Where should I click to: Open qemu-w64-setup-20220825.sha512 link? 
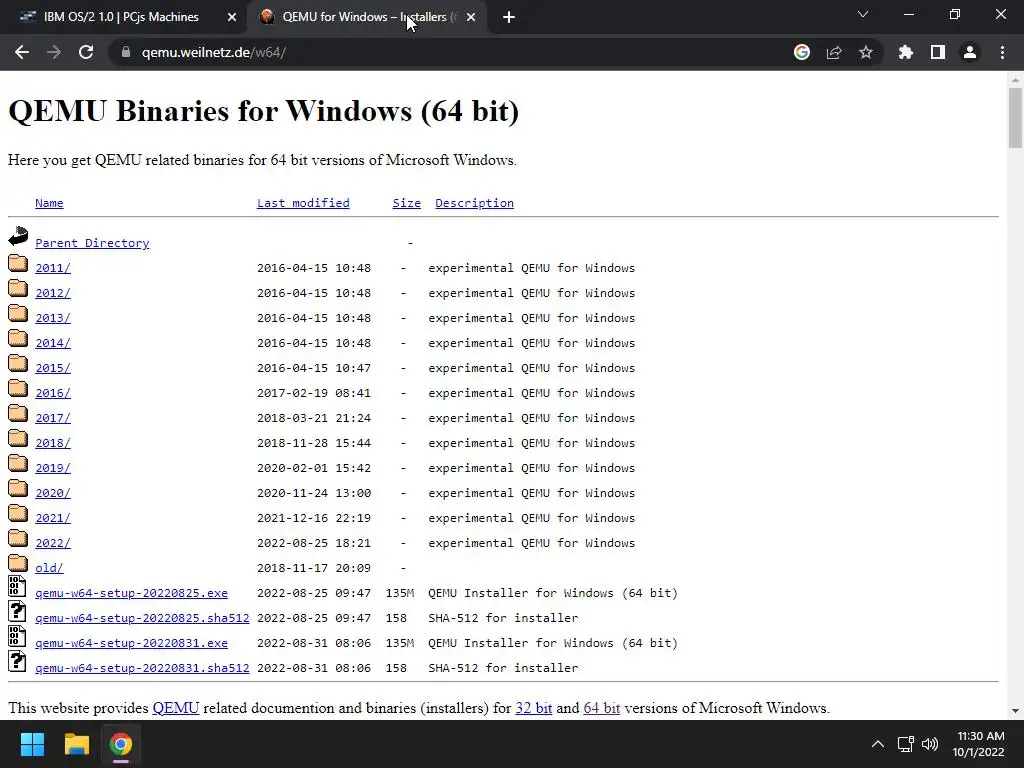tap(142, 618)
